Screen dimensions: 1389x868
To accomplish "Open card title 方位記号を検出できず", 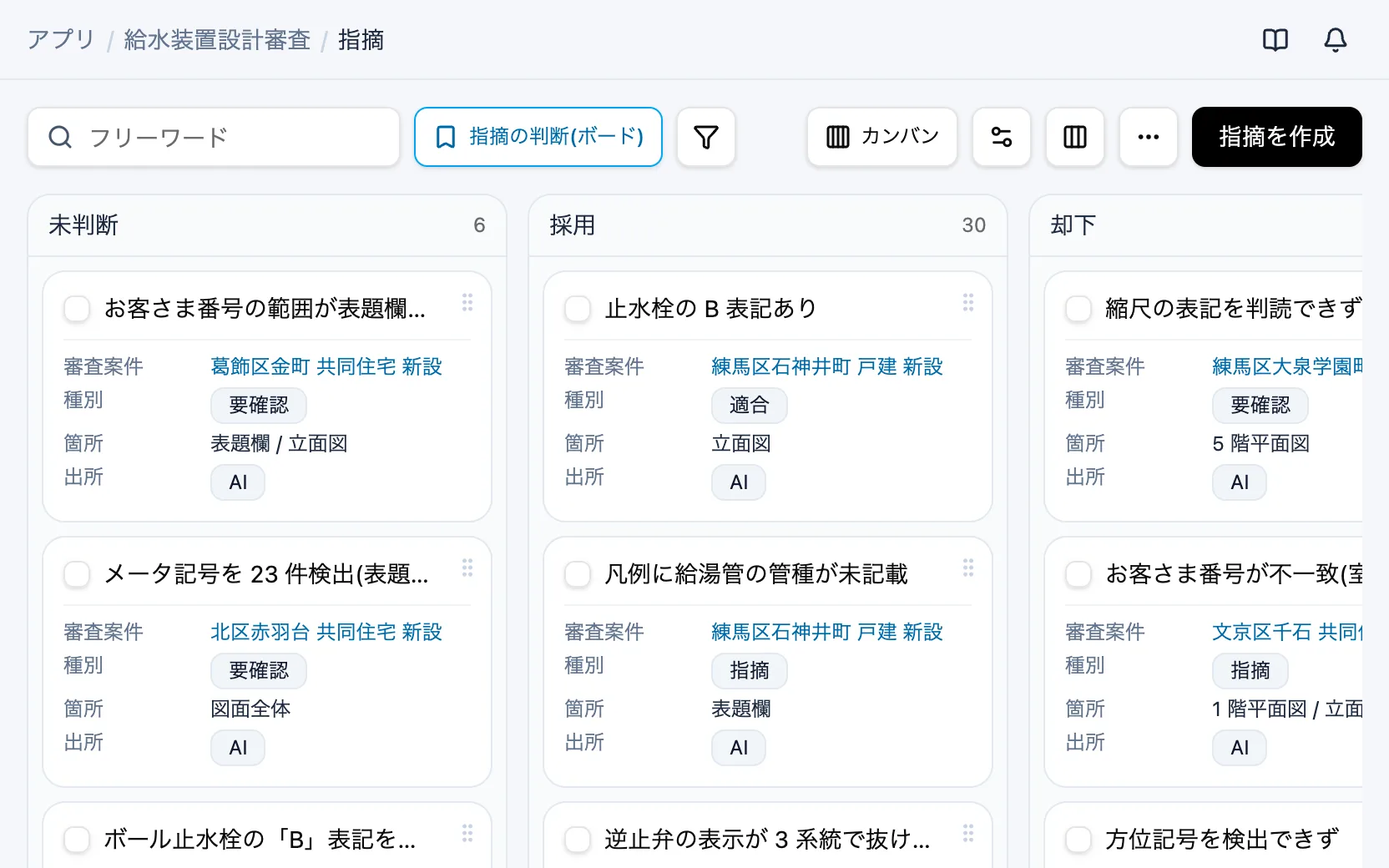I will coord(1222,840).
